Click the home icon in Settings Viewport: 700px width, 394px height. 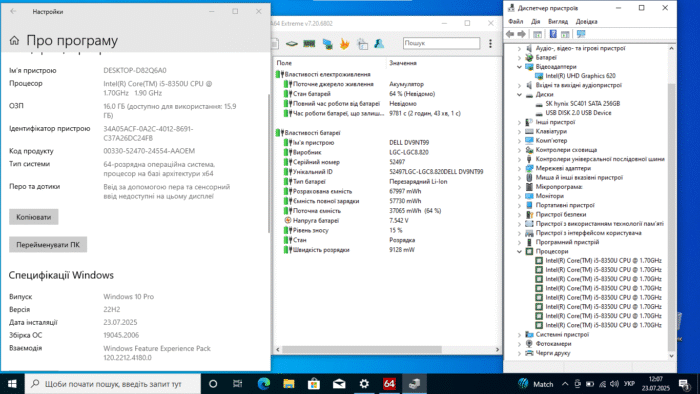[x=14, y=41]
